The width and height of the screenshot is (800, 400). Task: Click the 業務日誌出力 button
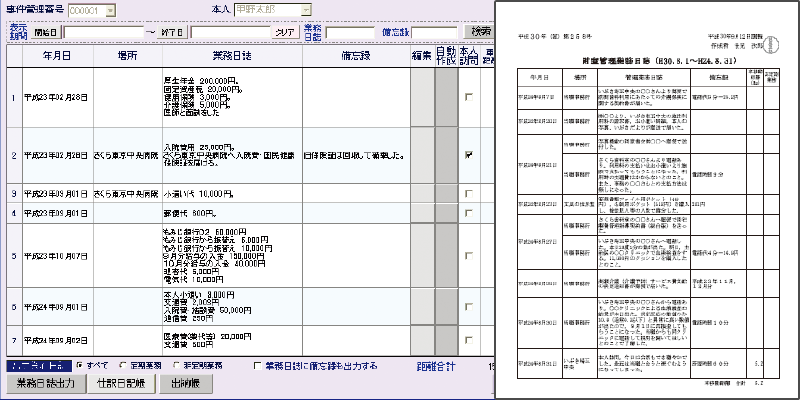click(x=46, y=385)
